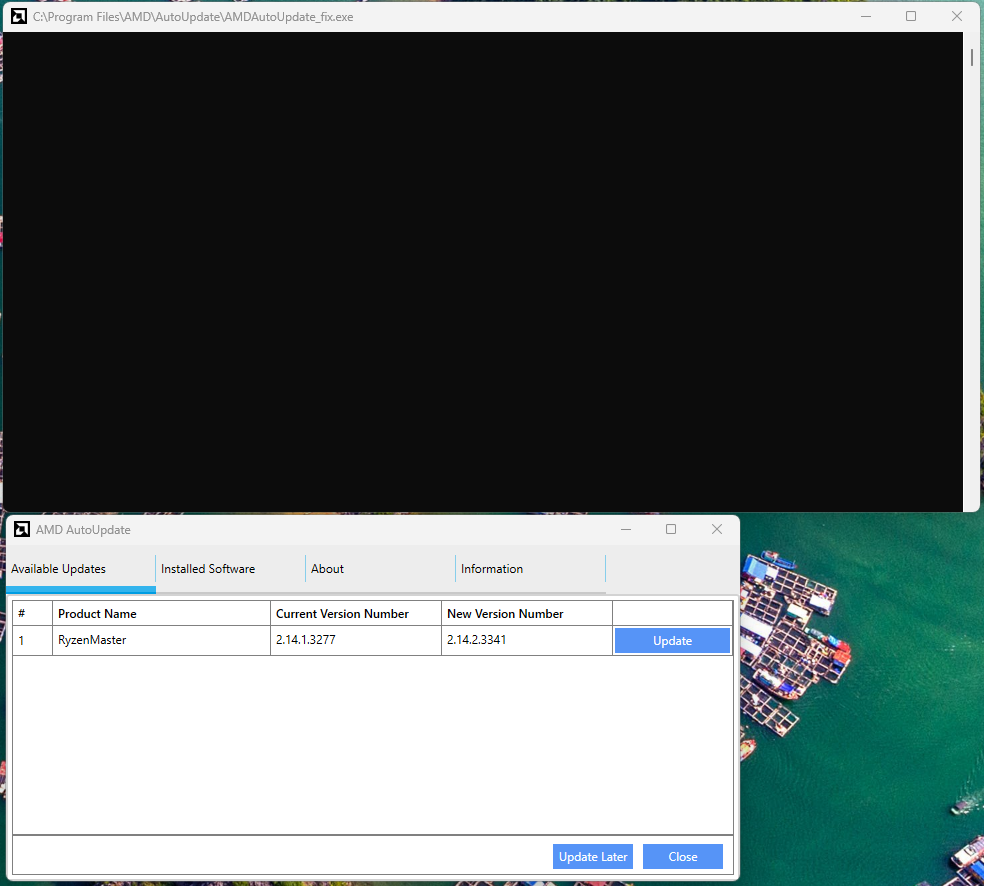This screenshot has width=984, height=886.
Task: Minimize the AMDAutoUpdate_fix.exe console window
Action: 866,16
